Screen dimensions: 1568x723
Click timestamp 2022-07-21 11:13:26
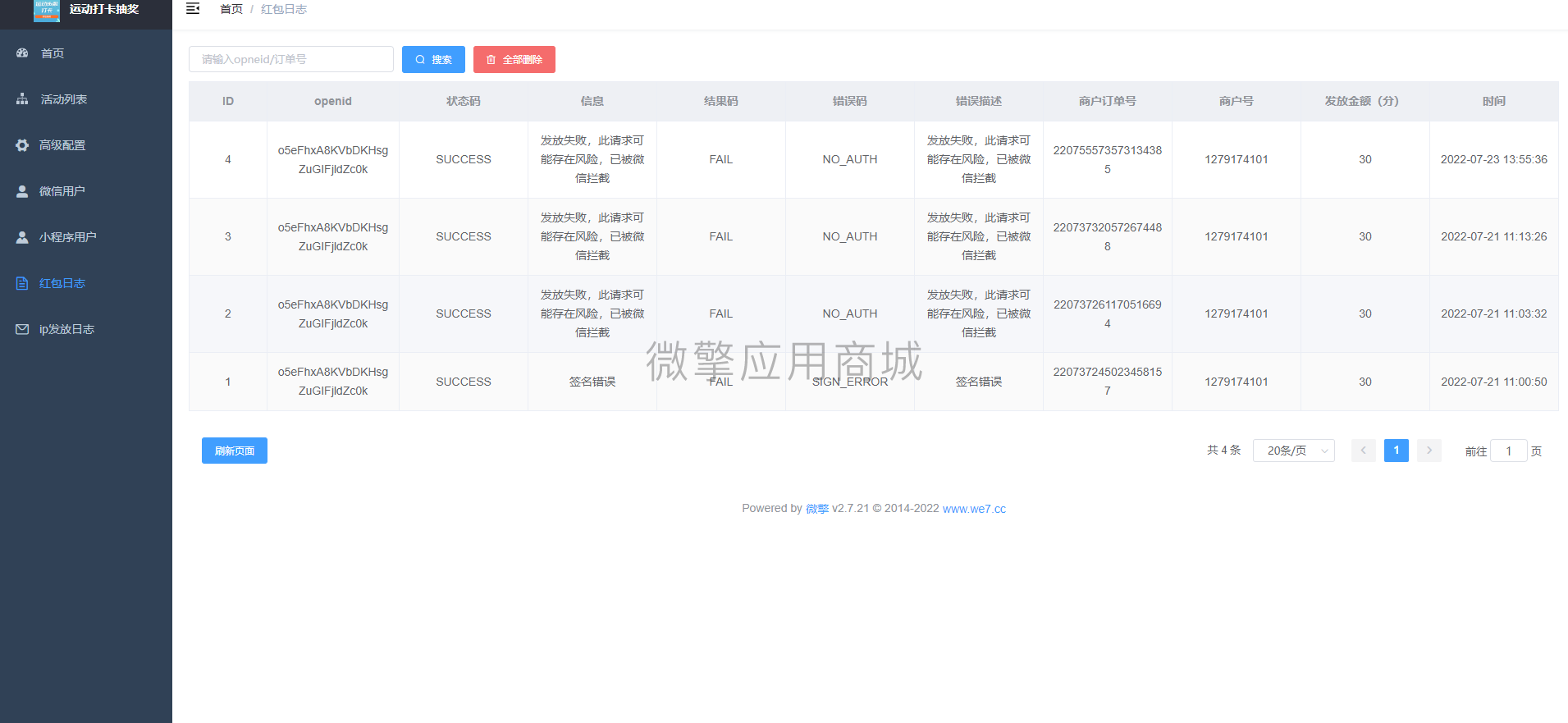pyautogui.click(x=1494, y=236)
